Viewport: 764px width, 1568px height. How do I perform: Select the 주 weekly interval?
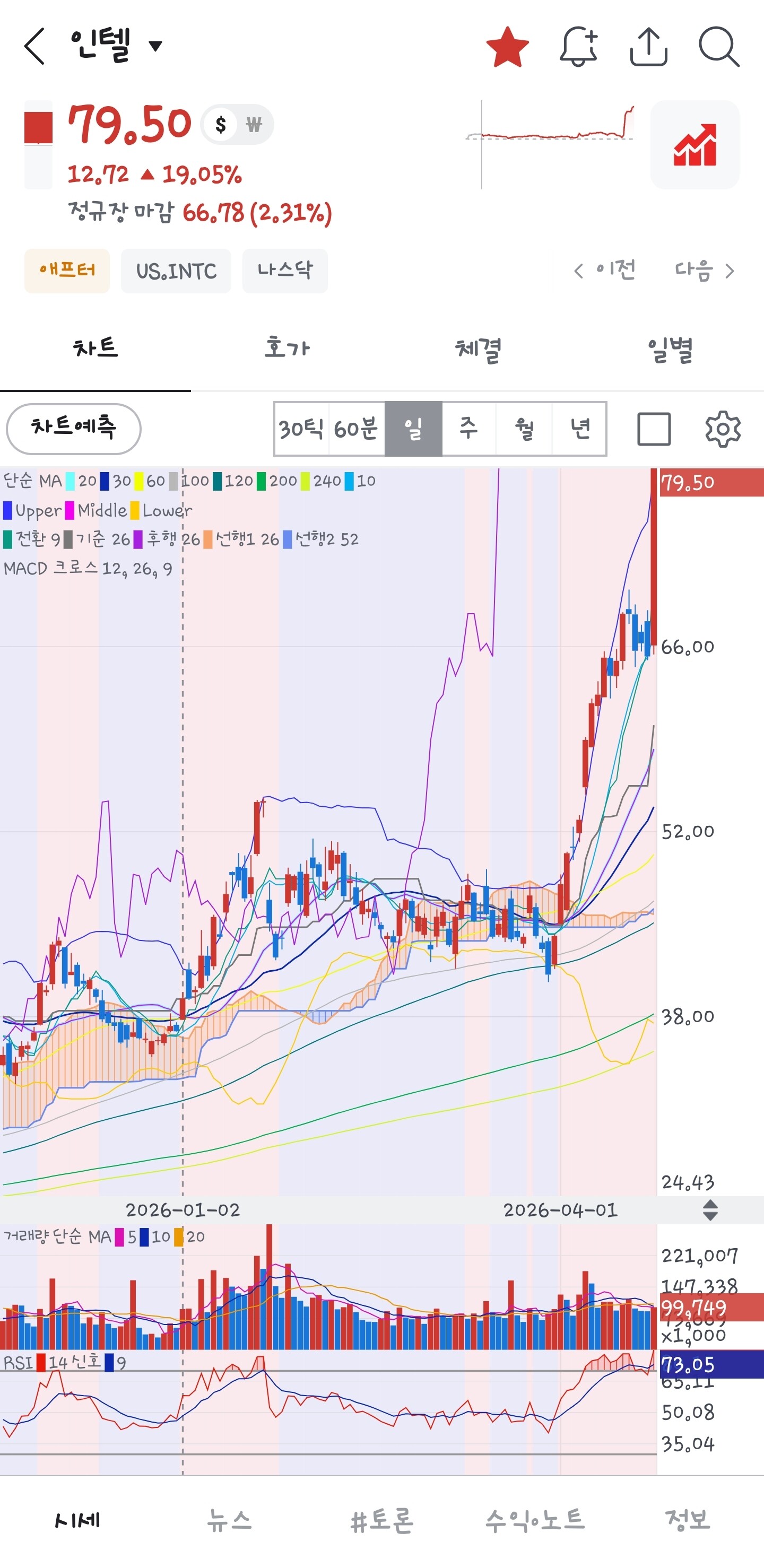coord(468,429)
